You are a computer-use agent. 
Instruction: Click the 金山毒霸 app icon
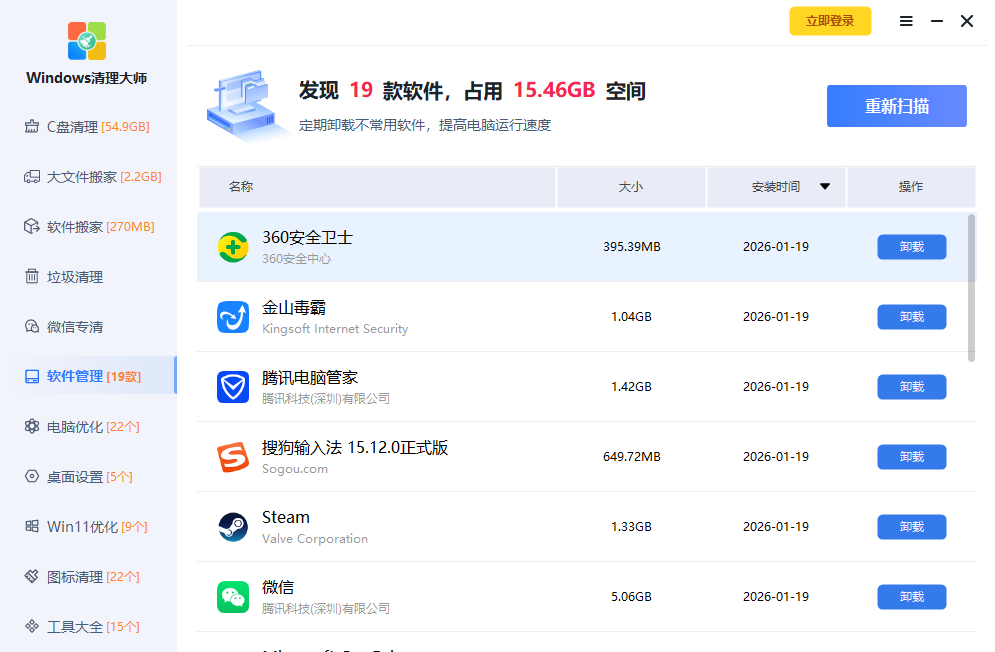click(x=233, y=317)
